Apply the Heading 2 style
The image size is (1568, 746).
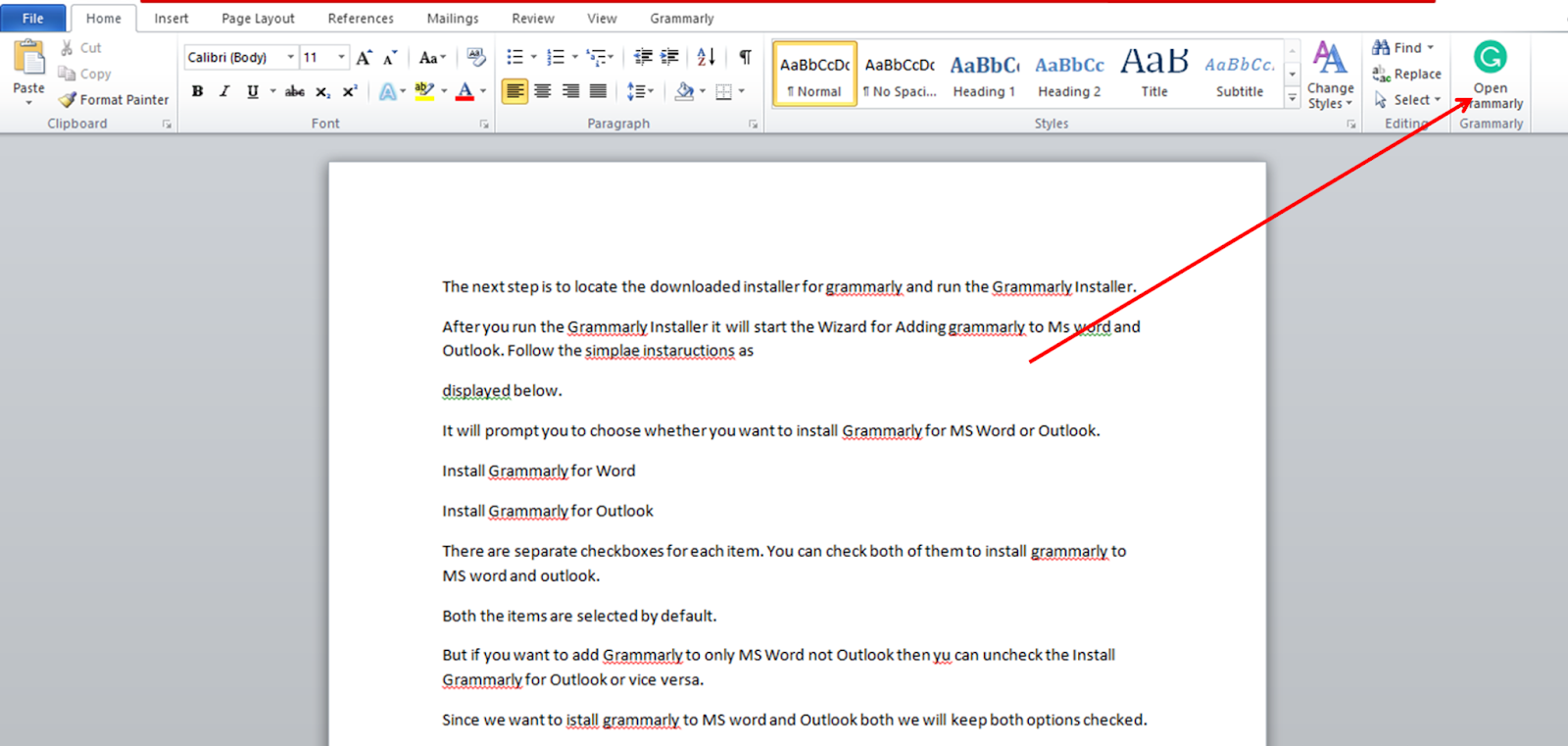coord(1069,75)
